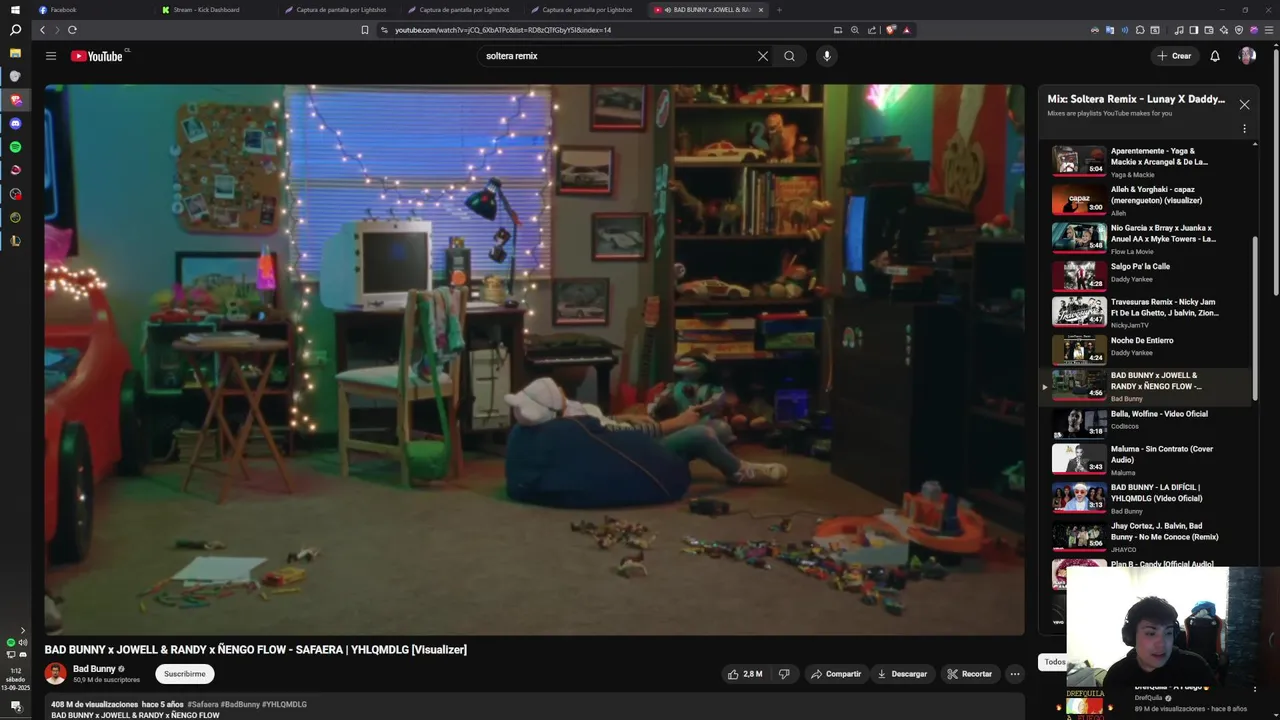This screenshot has height=720, width=1280.
Task: Play Bella, Wolfine - Video Oficial
Action: [x=1150, y=423]
